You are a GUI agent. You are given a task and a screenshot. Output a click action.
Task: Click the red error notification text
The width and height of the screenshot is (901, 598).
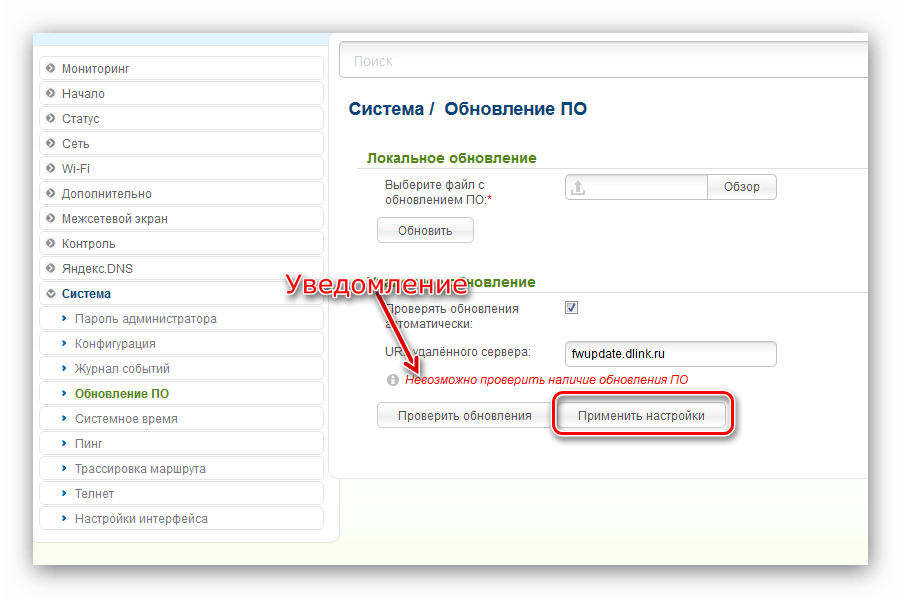[x=546, y=380]
